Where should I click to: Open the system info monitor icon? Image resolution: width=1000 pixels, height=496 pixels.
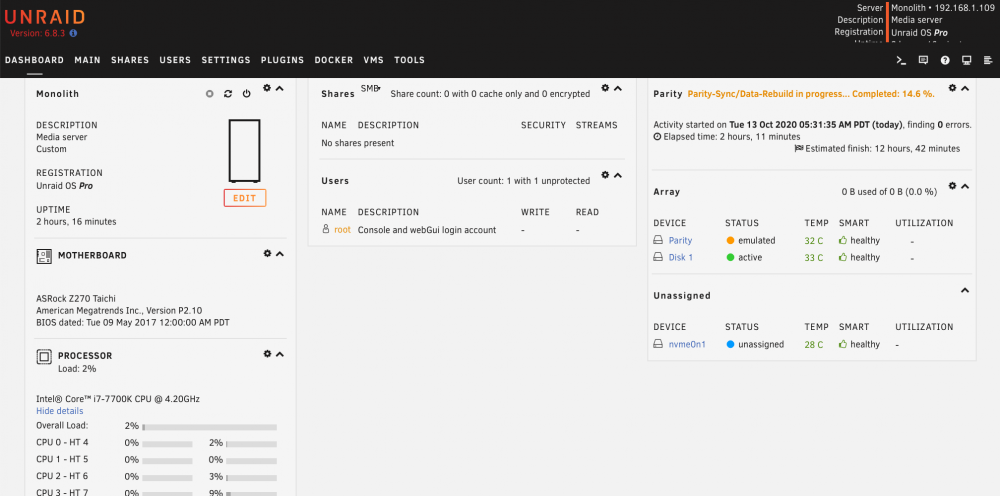pos(967,60)
